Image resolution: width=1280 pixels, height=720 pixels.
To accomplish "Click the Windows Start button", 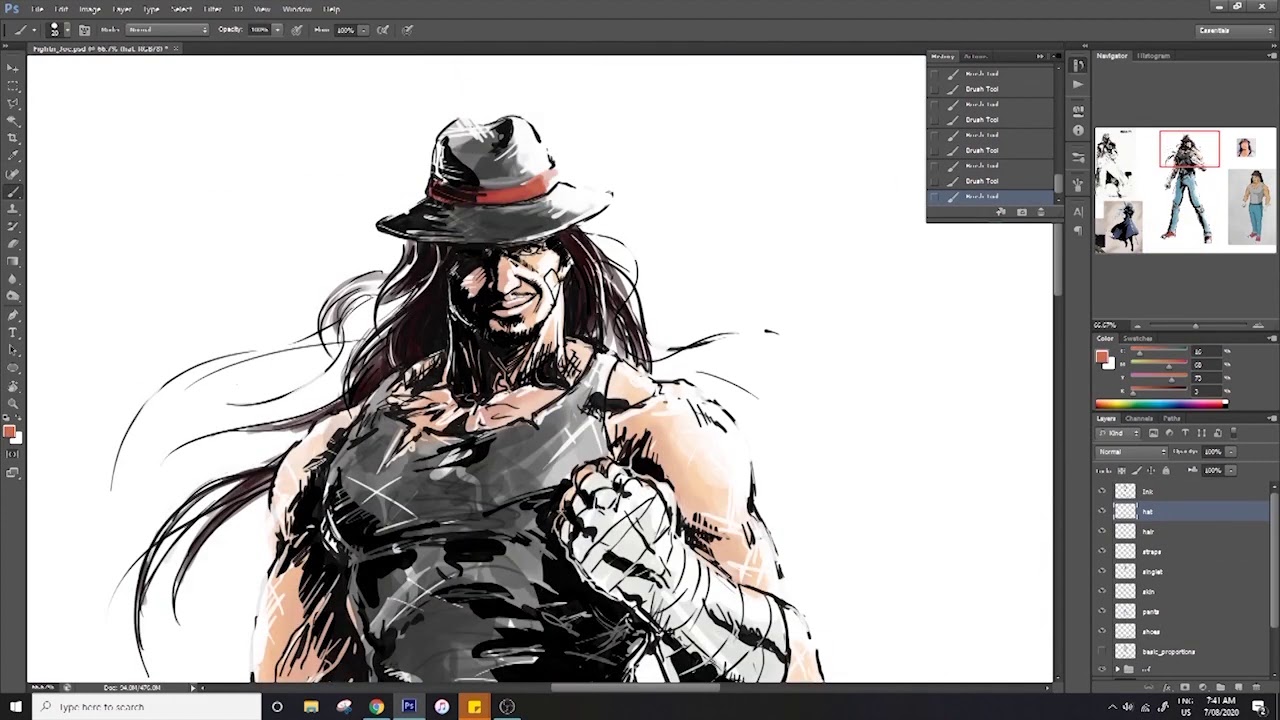I will [x=15, y=707].
